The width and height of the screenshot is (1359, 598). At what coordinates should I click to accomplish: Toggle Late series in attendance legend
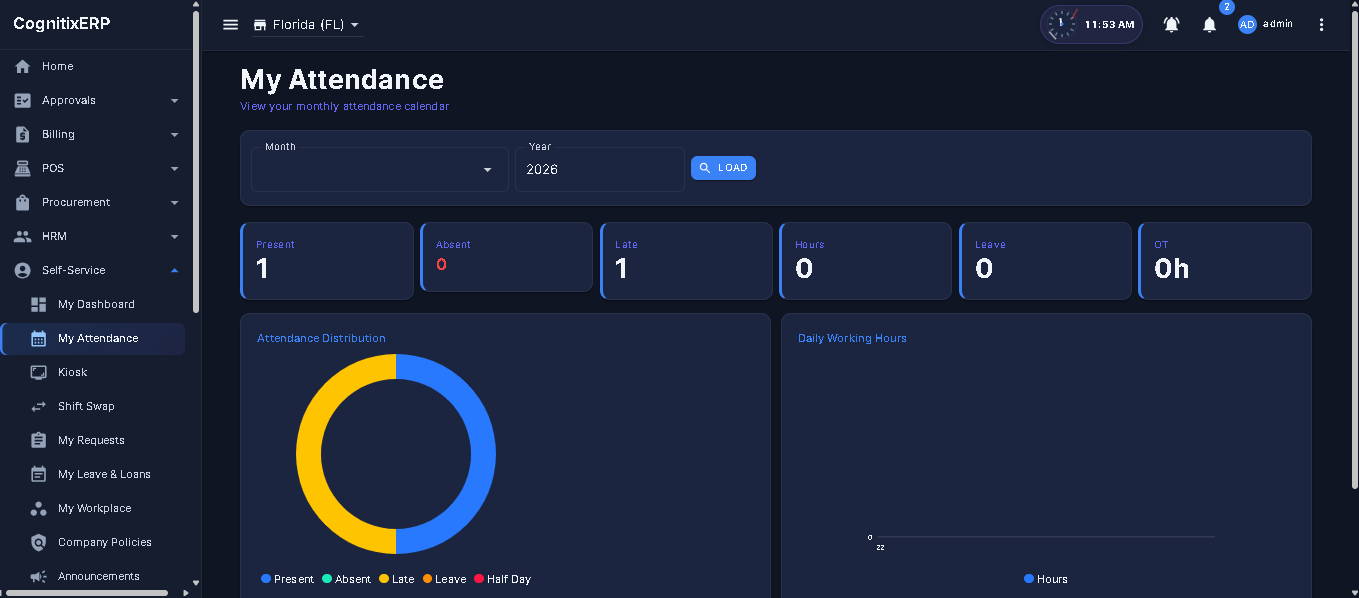[396, 579]
